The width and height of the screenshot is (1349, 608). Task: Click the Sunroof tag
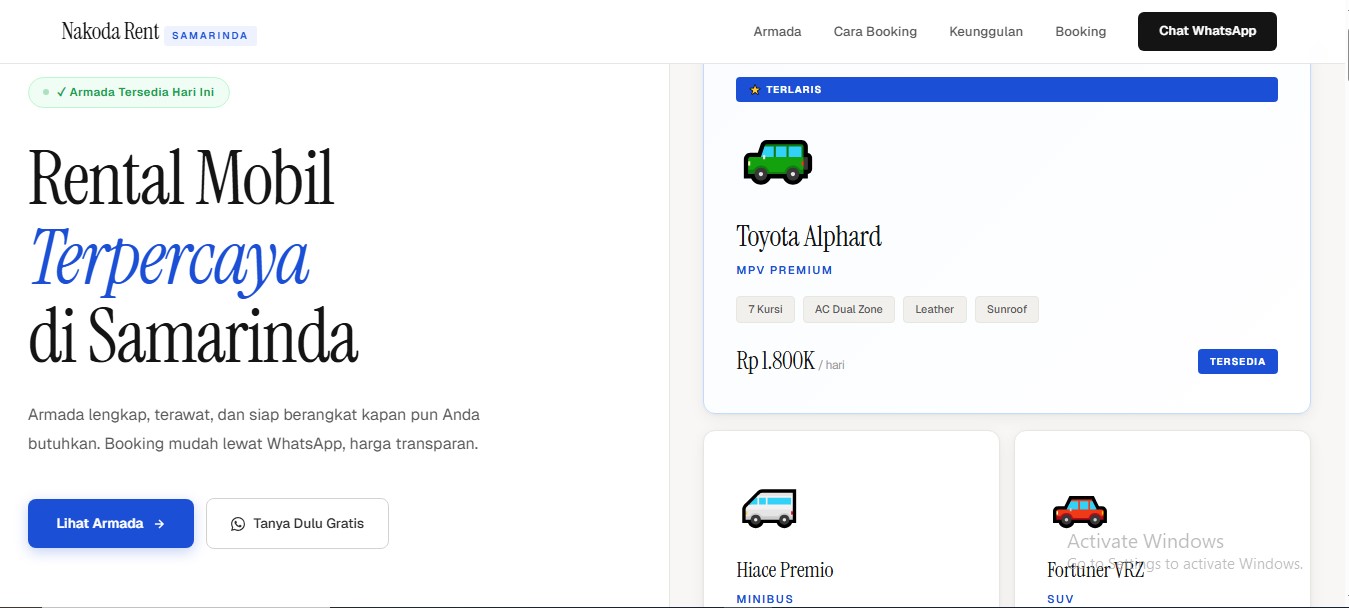pos(1007,309)
